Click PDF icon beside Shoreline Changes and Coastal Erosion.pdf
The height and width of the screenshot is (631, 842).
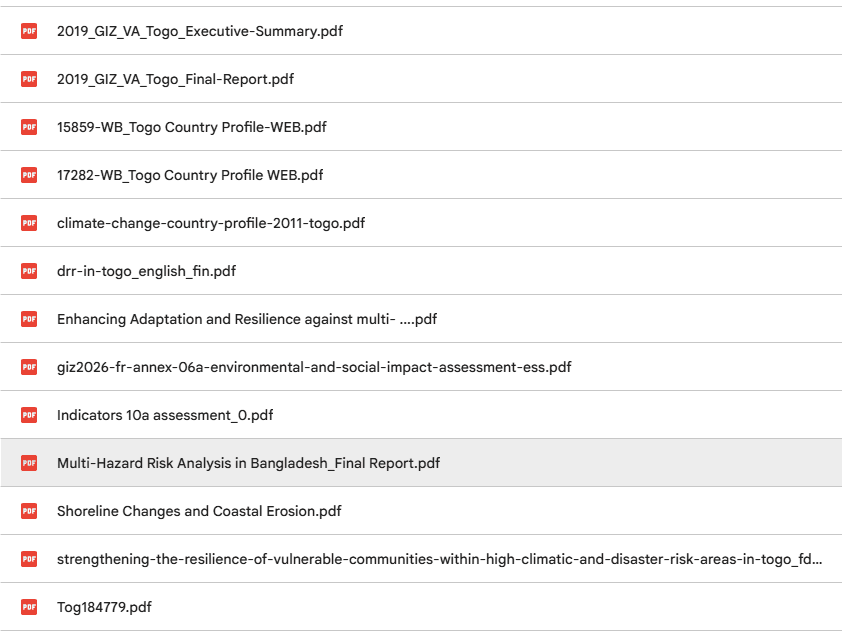(29, 511)
